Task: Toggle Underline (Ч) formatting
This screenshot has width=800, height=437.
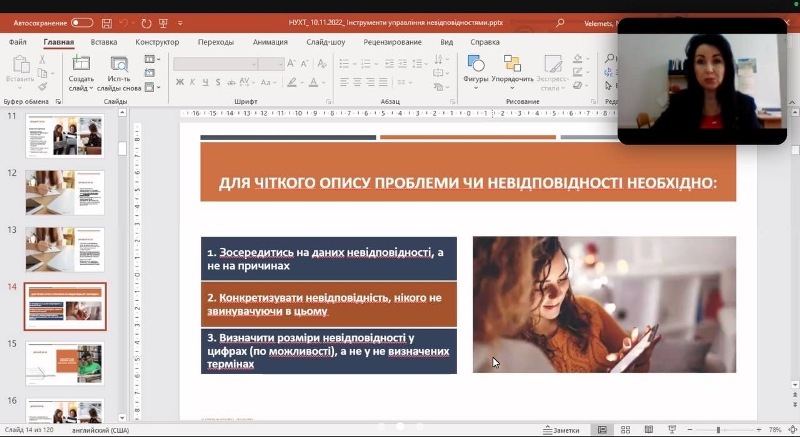Action: [x=205, y=82]
